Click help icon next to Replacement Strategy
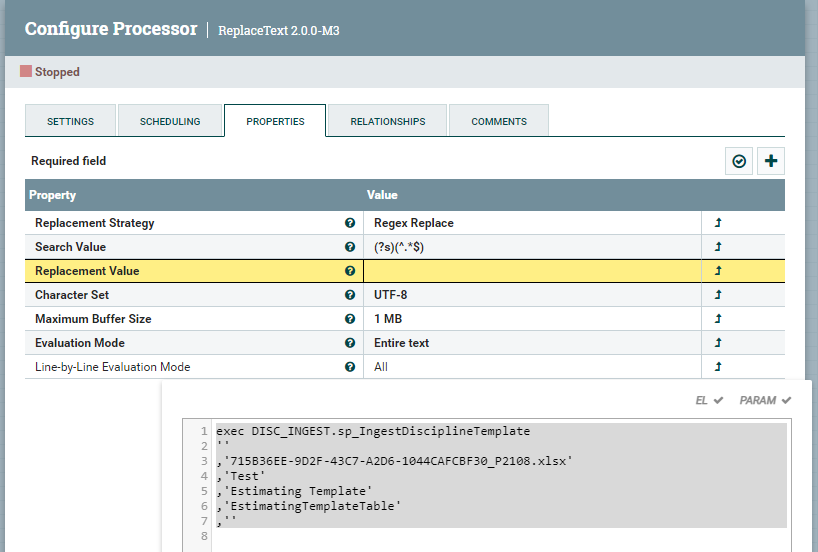This screenshot has height=552, width=818. tap(350, 223)
